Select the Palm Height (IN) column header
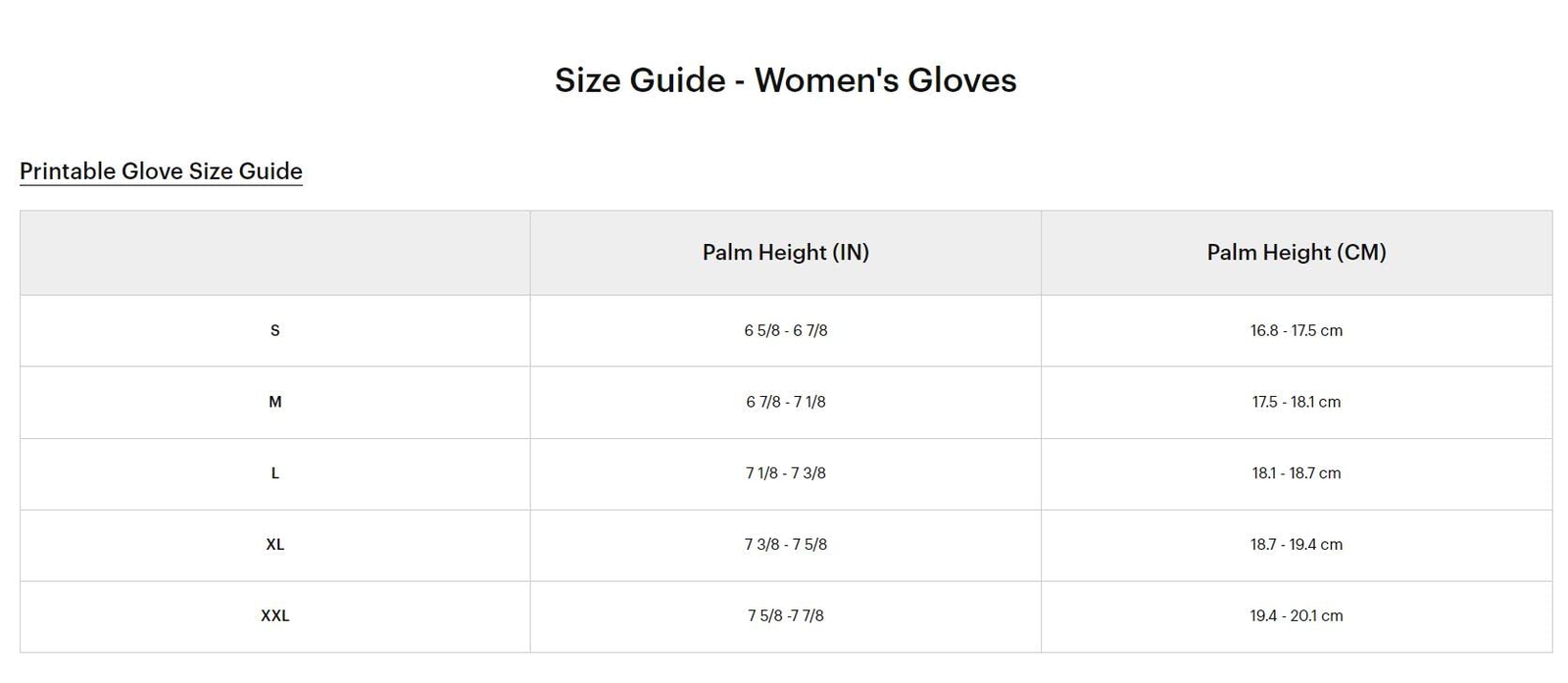 pos(785,253)
